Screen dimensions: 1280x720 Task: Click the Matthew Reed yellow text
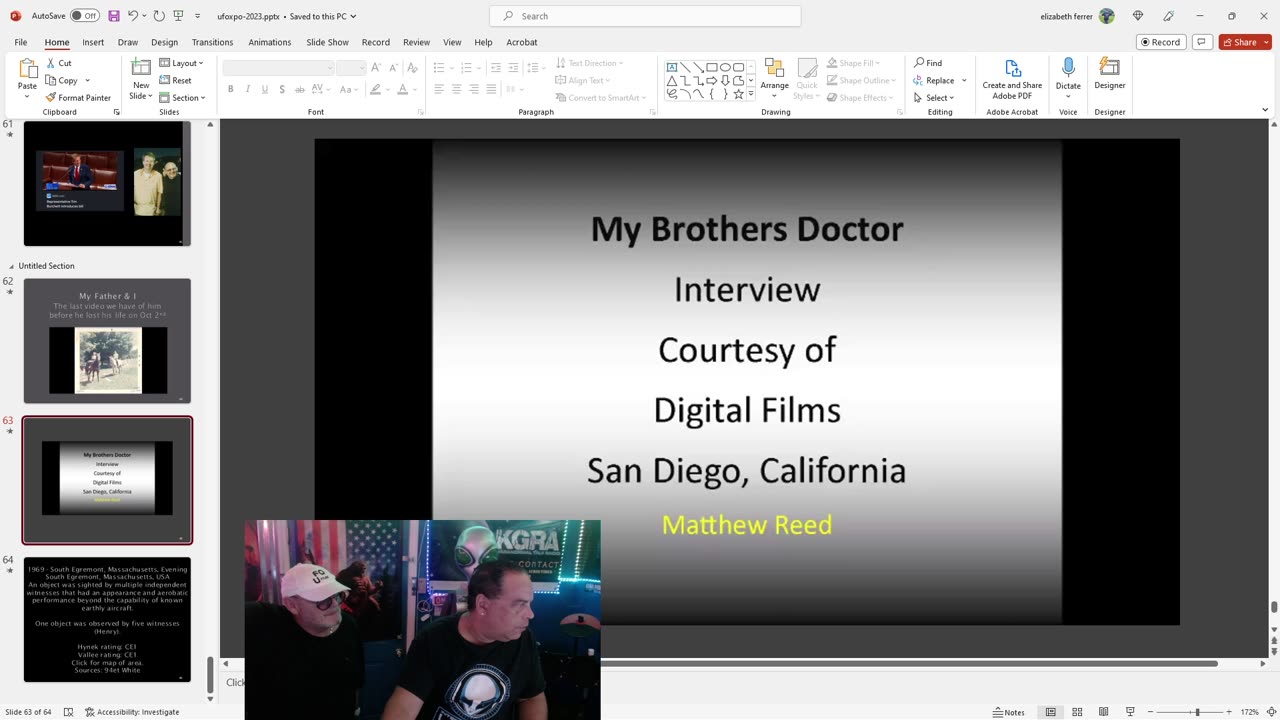point(746,525)
